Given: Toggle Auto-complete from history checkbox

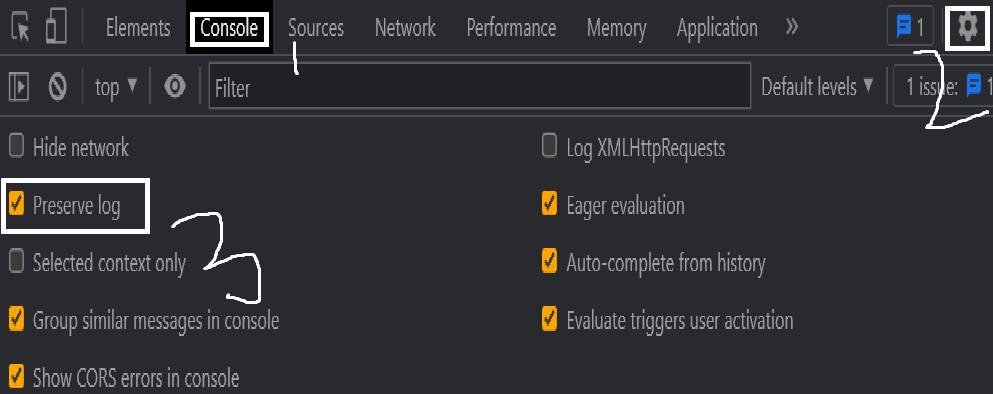Looking at the screenshot, I should pos(550,262).
